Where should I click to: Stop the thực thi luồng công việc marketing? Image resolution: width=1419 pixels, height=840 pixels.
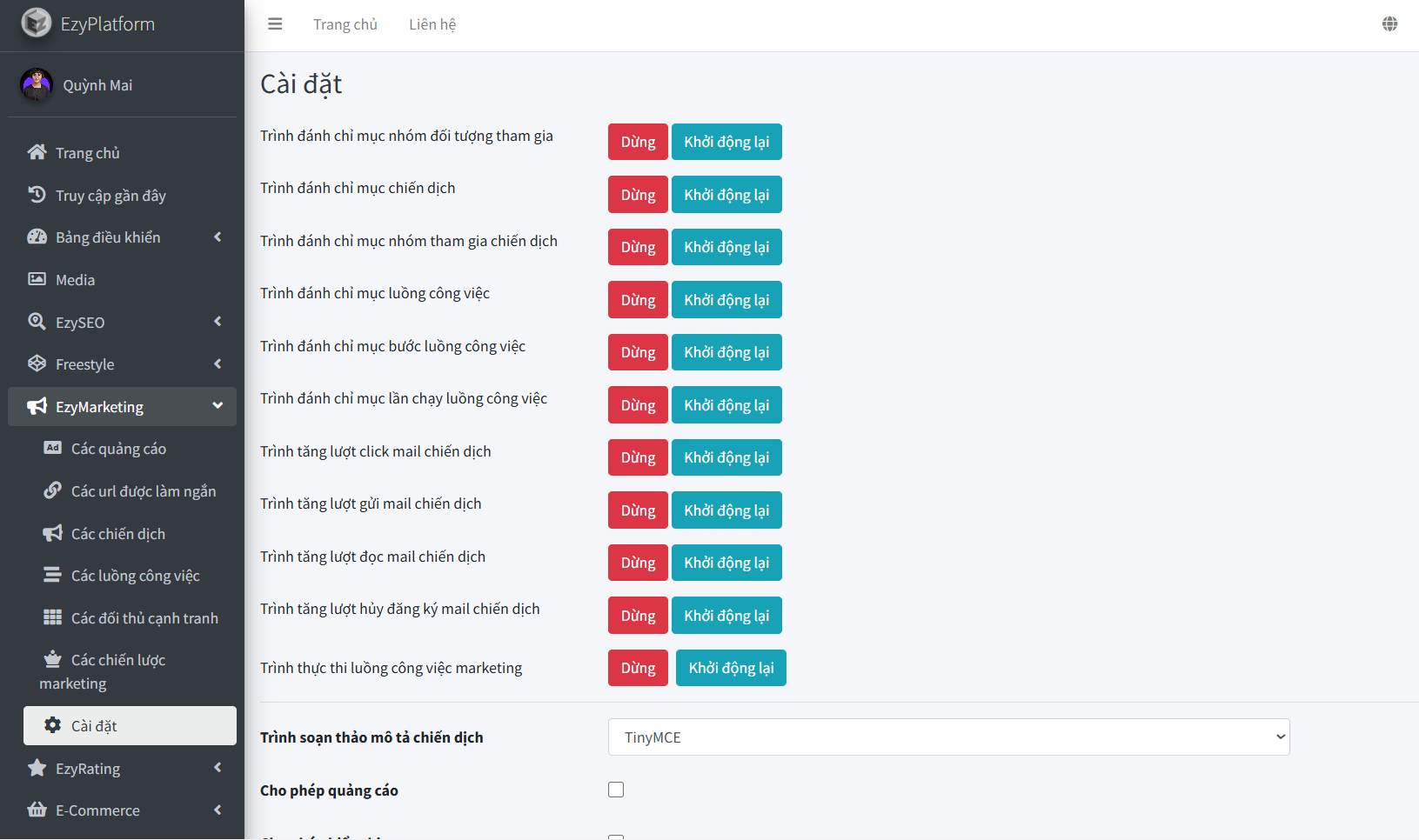pos(638,668)
